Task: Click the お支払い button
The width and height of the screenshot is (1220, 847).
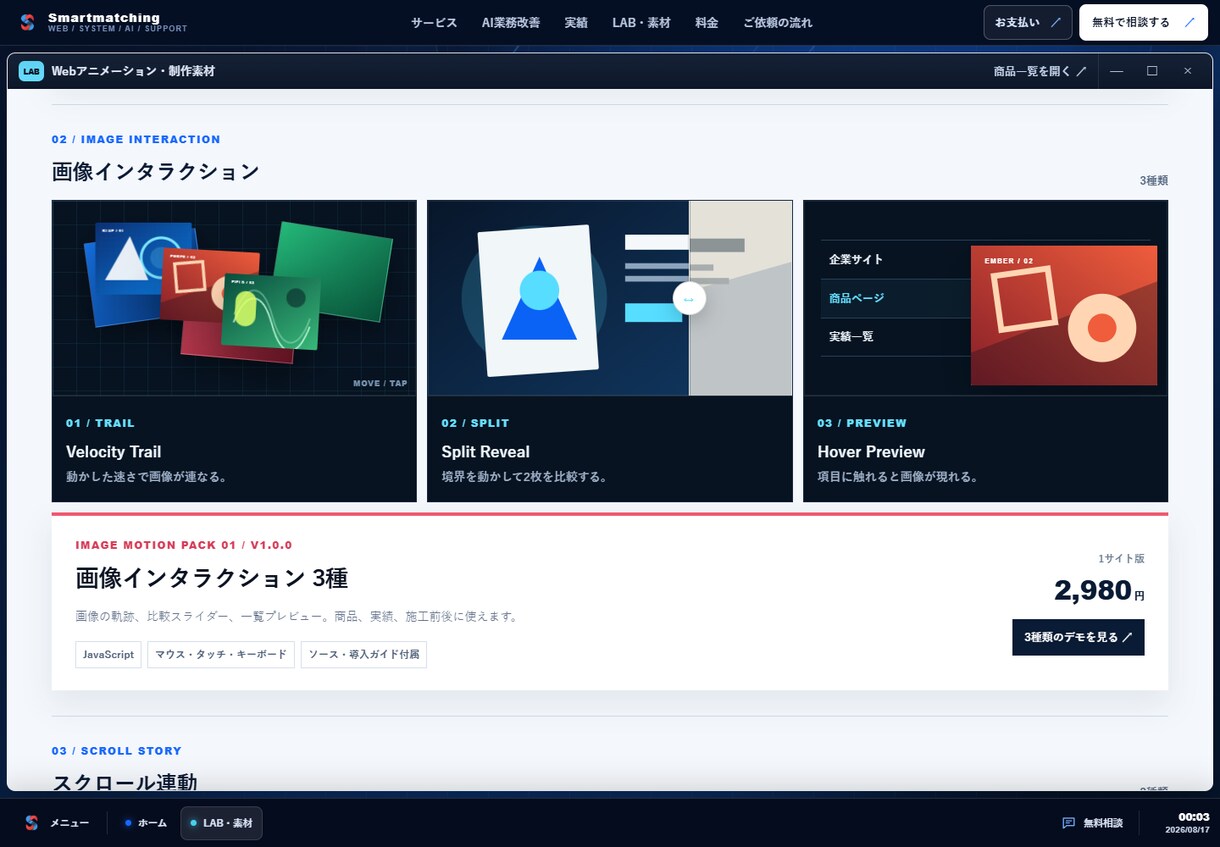Action: 1028,22
